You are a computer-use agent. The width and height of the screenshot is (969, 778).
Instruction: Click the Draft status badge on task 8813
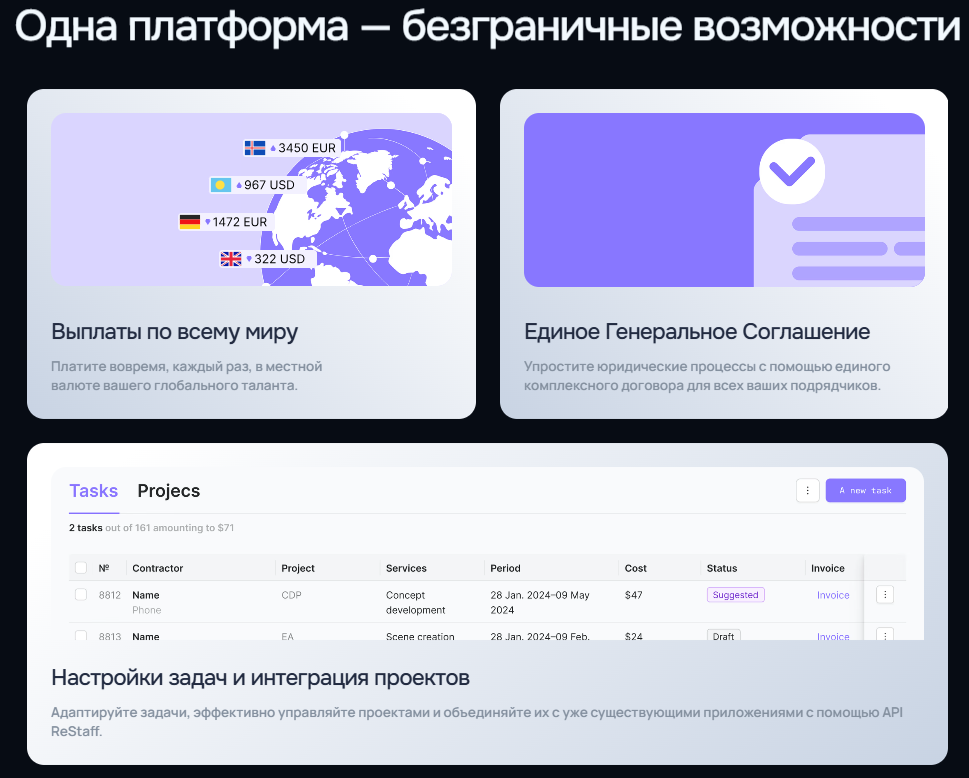click(x=723, y=636)
